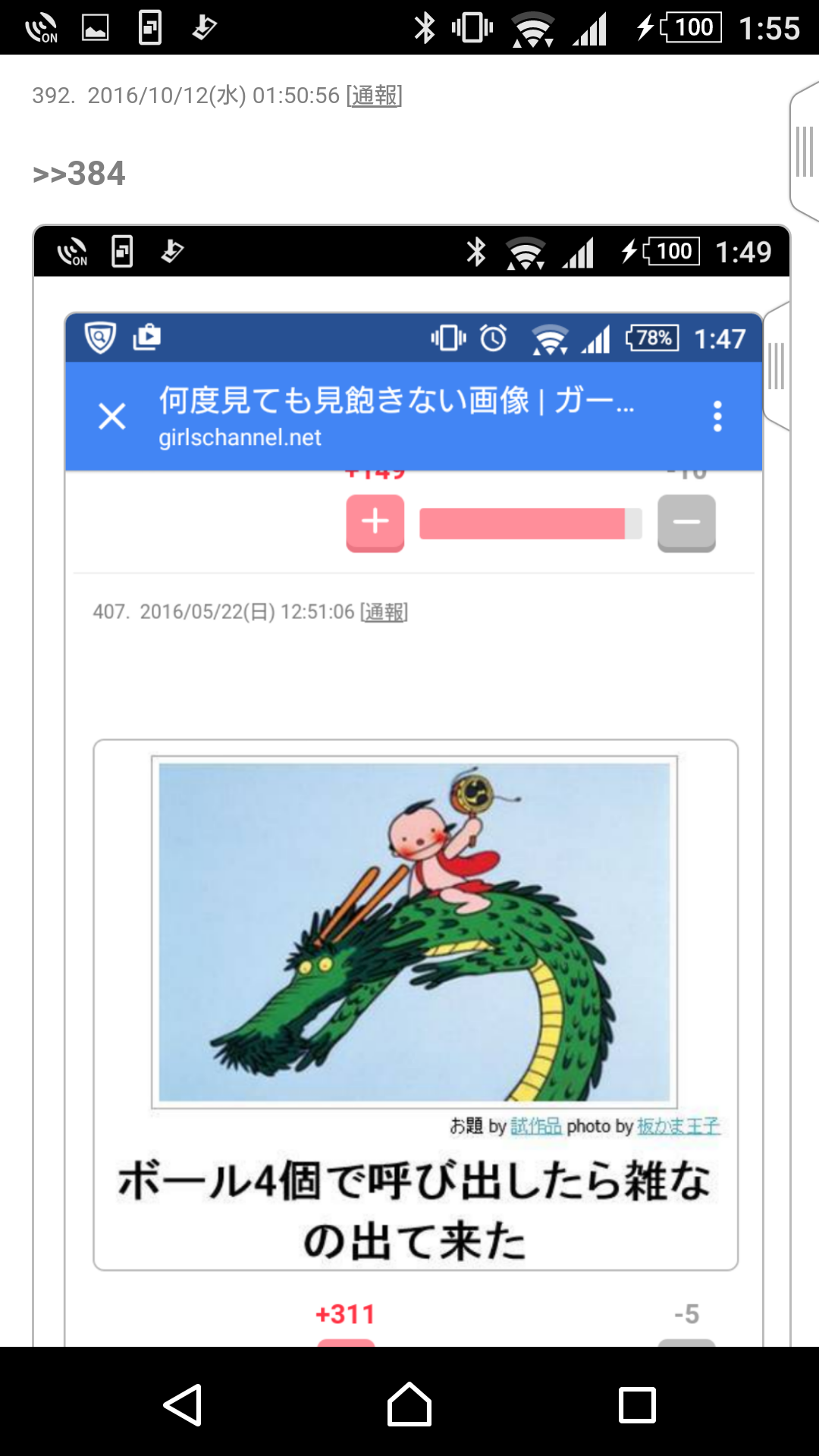Tap the girlschannel.net address text

pos(240,438)
